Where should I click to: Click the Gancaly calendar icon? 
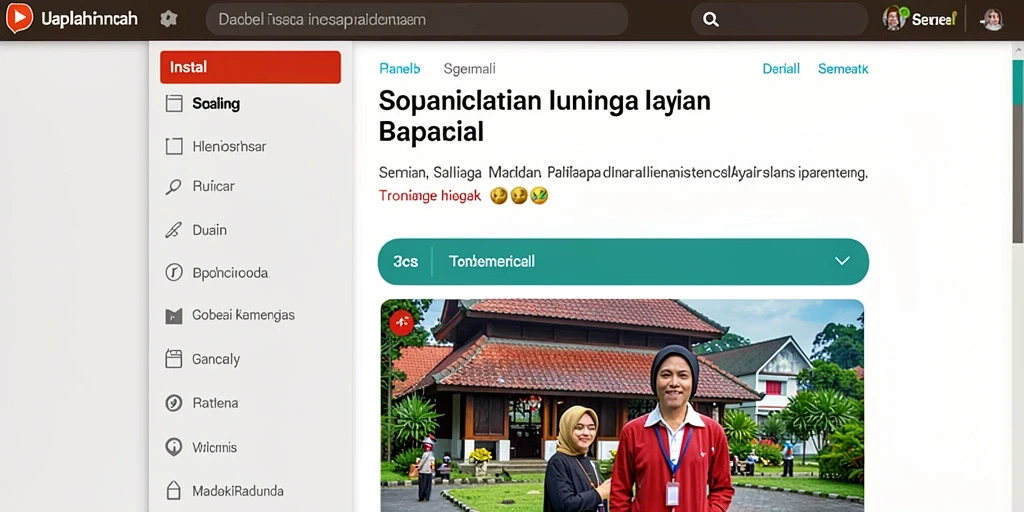pyautogui.click(x=174, y=359)
